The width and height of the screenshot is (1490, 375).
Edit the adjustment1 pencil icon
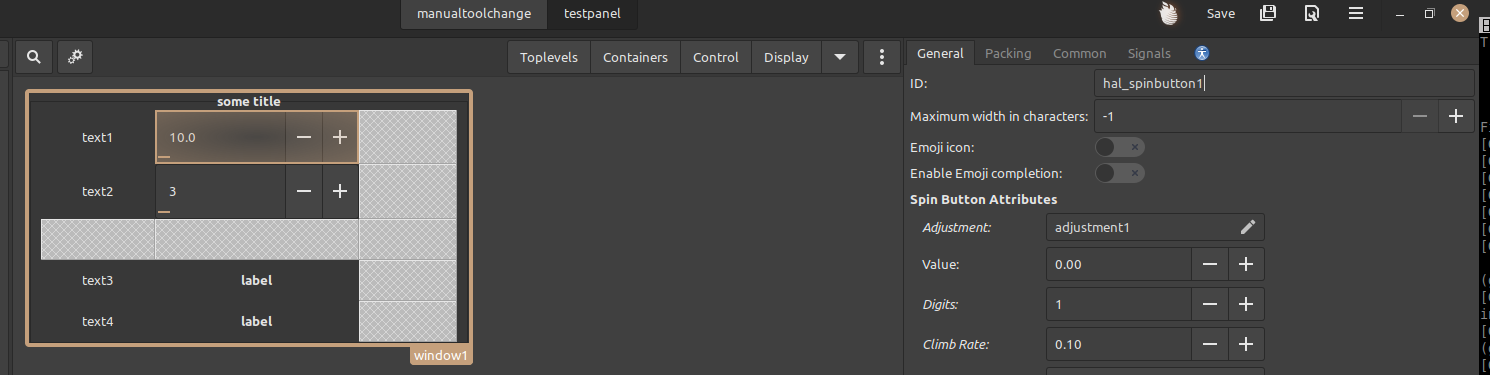(x=1247, y=227)
